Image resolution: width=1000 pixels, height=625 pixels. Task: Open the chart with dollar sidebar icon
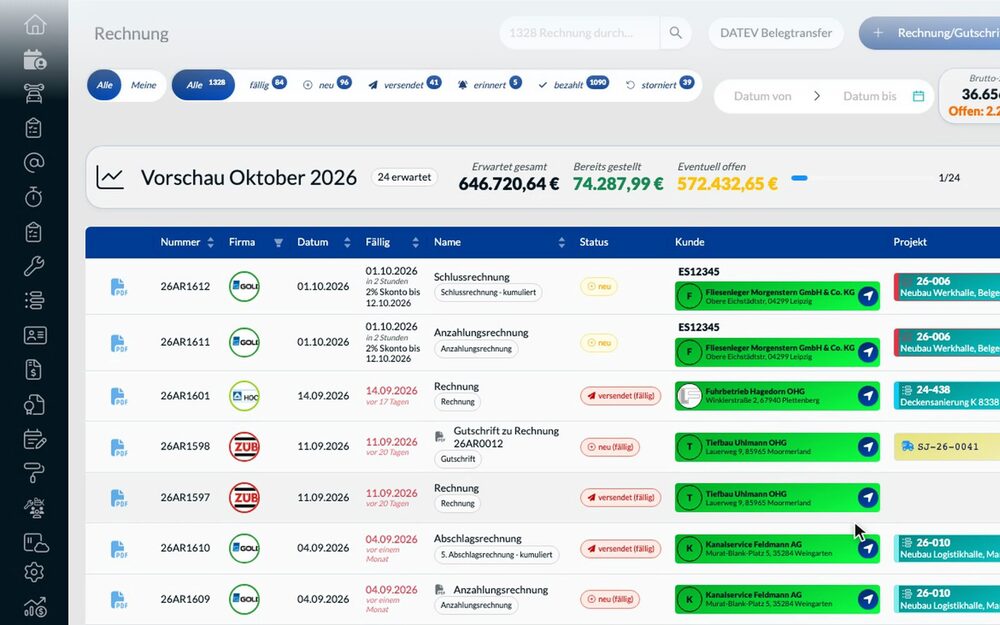34,607
